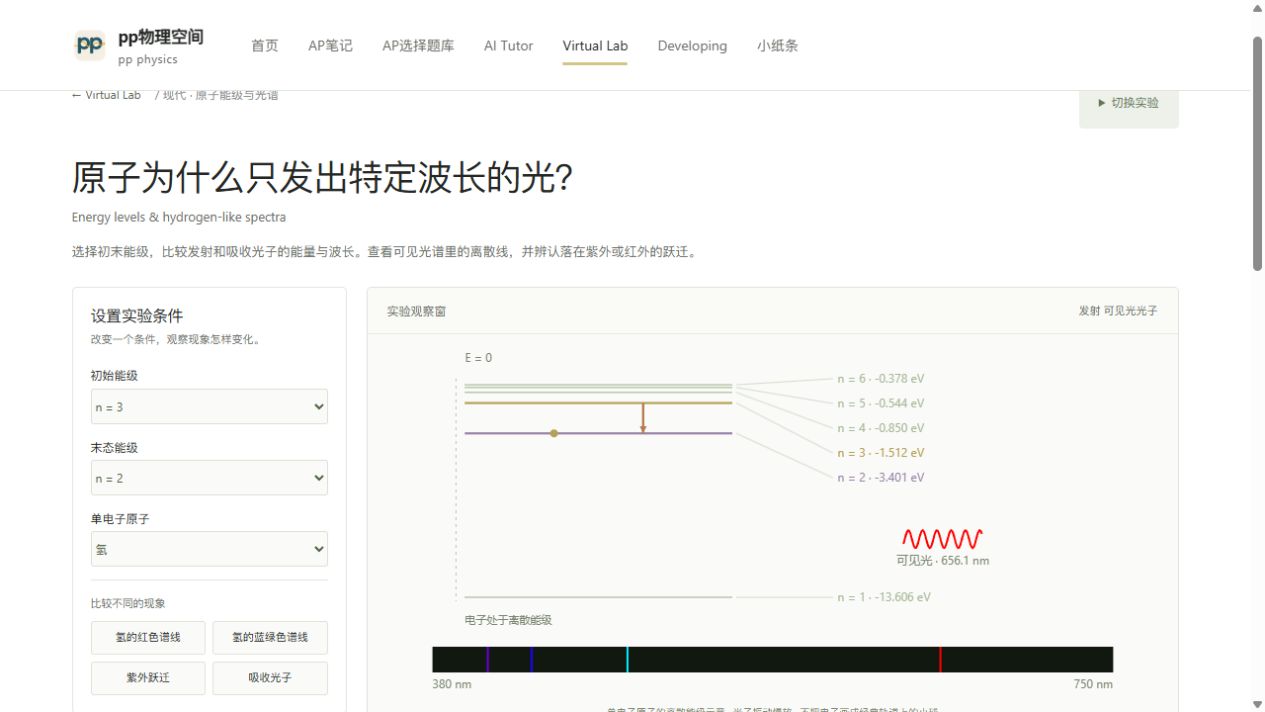Click the 实验观察窗 panel title
Viewport: 1265px width, 712px height.
pyautogui.click(x=416, y=312)
